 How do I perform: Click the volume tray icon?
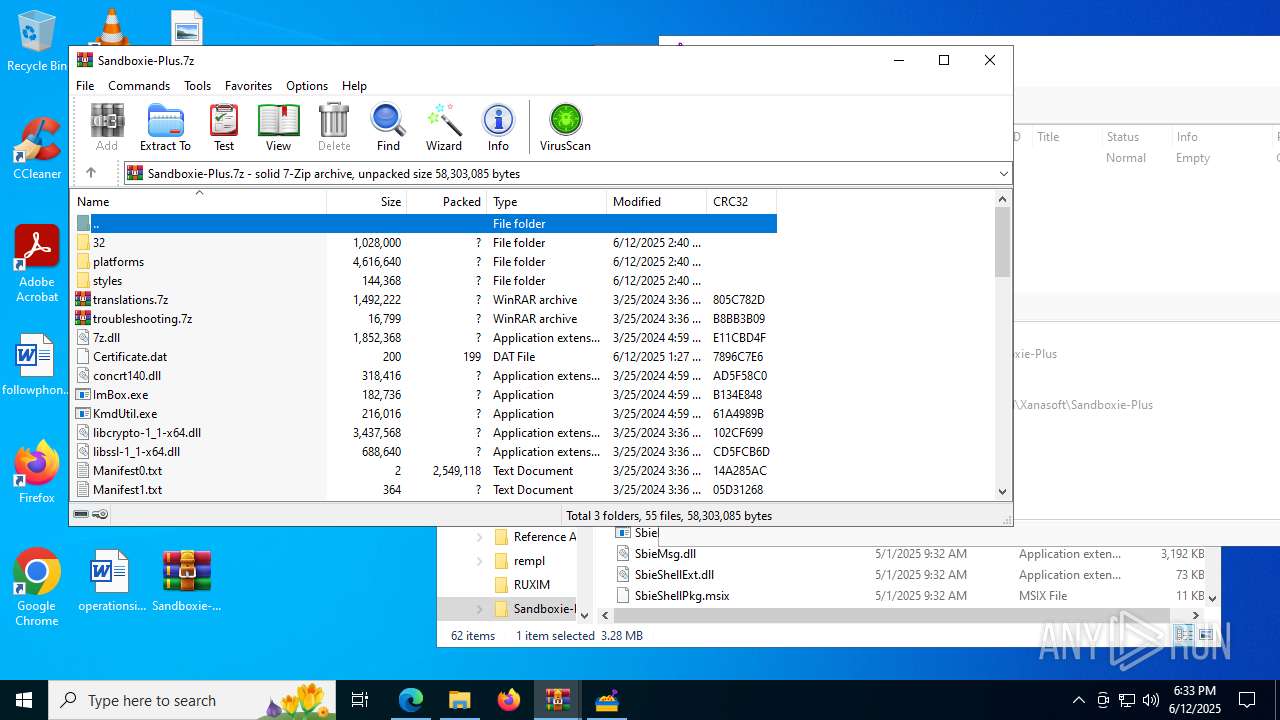pyautogui.click(x=1150, y=700)
